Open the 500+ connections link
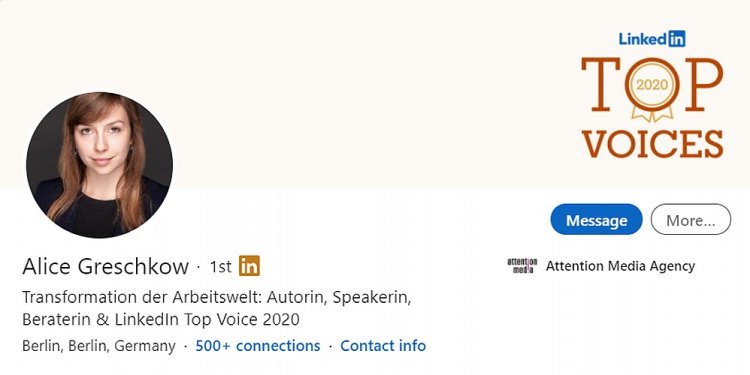 (x=258, y=346)
